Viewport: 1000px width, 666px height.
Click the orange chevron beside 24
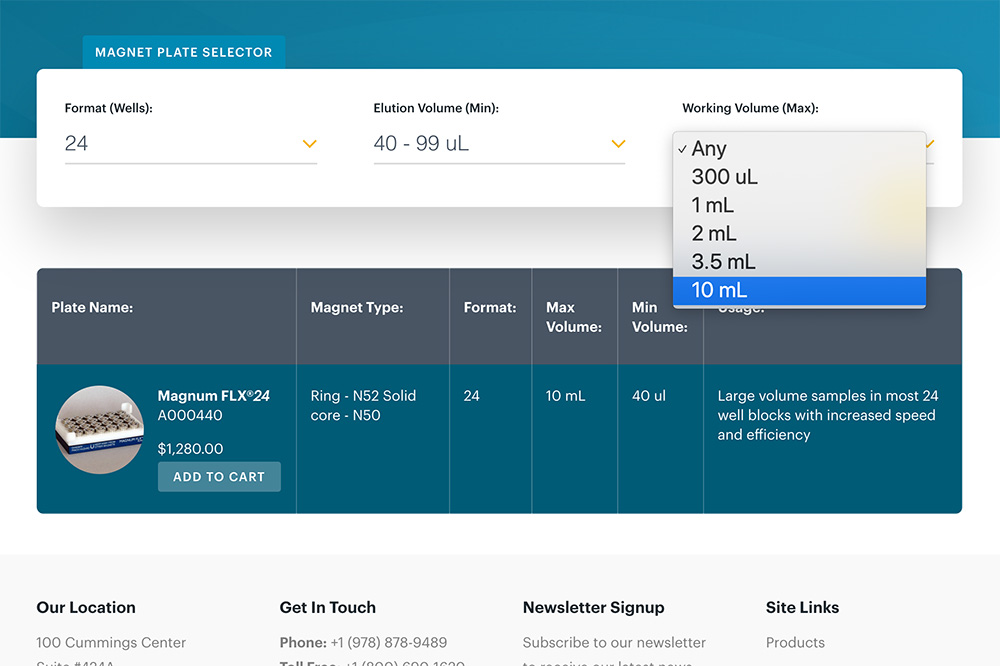(309, 144)
